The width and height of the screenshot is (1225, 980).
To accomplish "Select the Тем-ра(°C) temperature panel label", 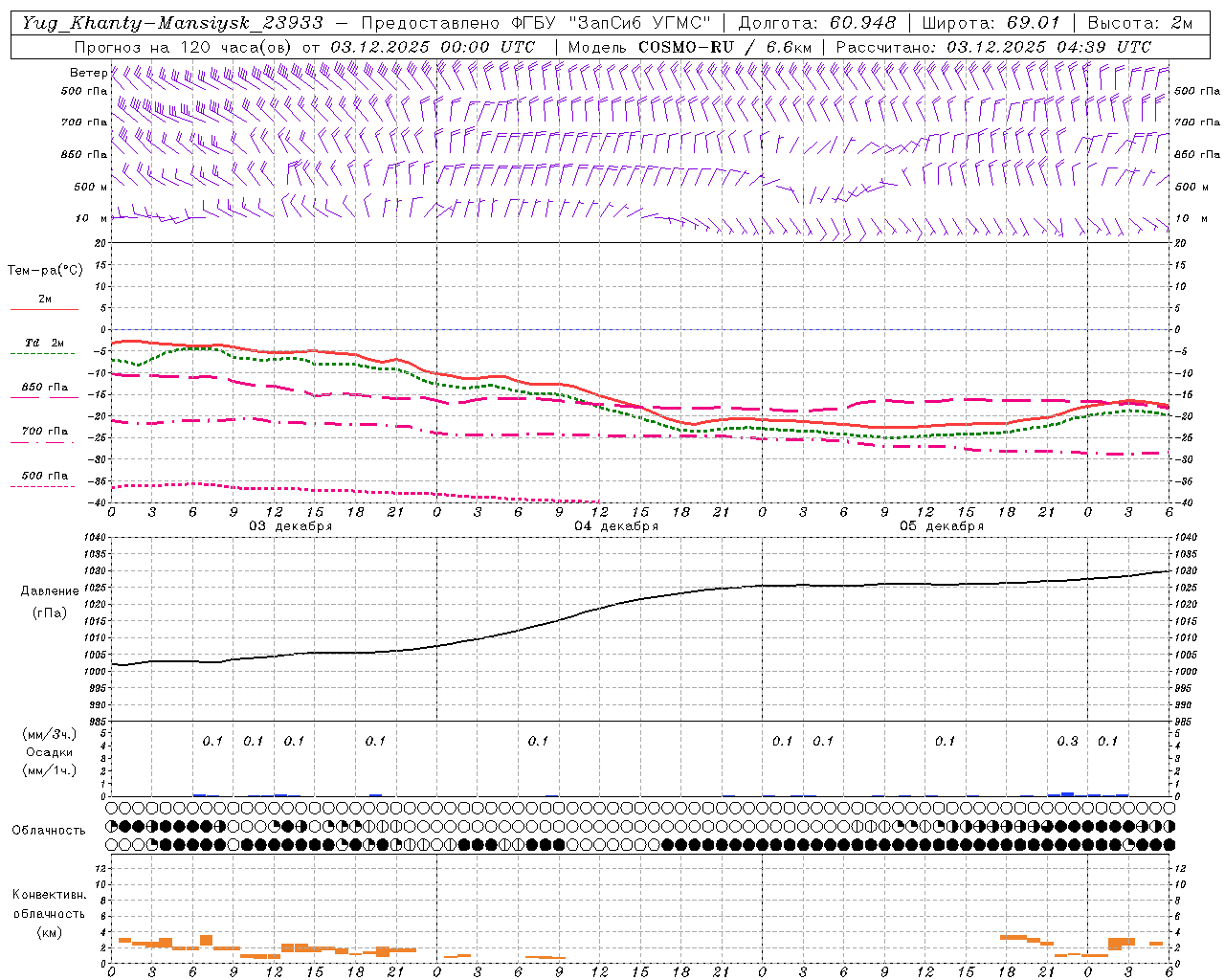I will pyautogui.click(x=45, y=271).
